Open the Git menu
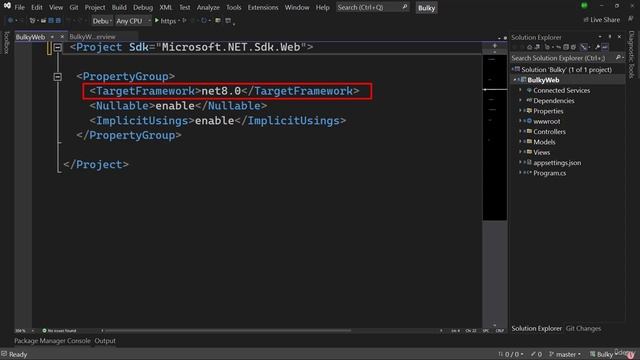 click(x=73, y=7)
